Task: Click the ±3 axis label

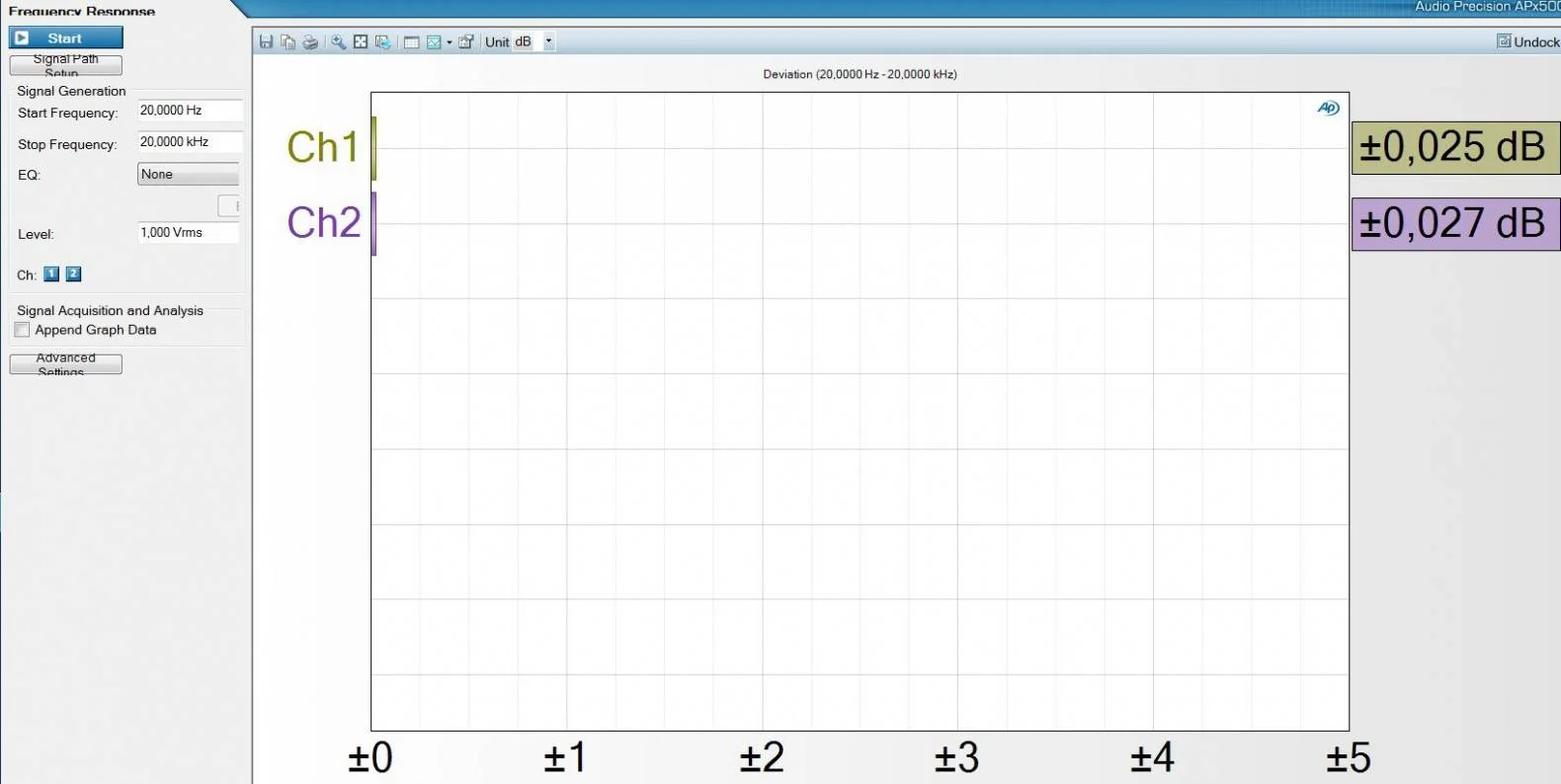Action: click(957, 758)
